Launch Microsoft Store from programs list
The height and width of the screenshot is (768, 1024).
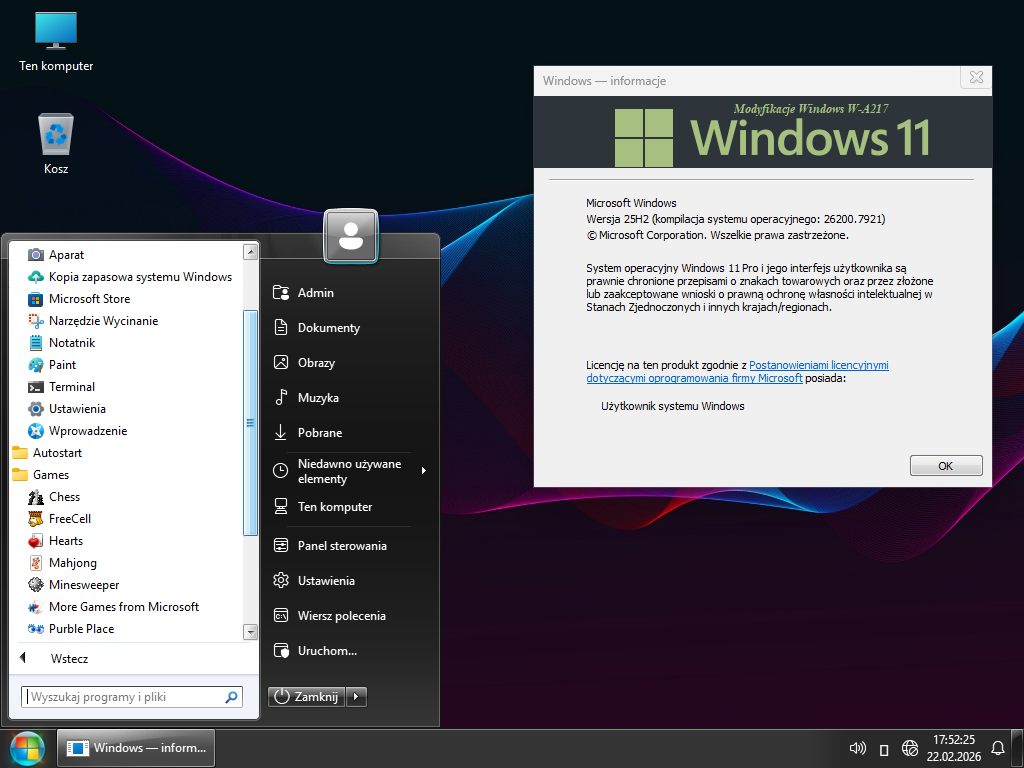(89, 299)
